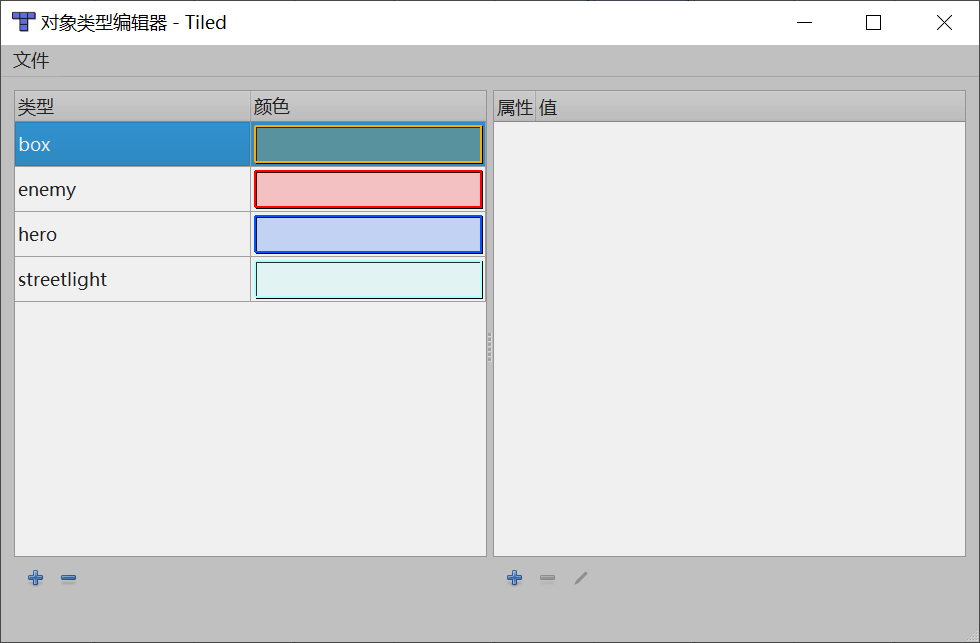This screenshot has width=980, height=643.
Task: Add a new object type with plus icon
Action: pos(36,577)
